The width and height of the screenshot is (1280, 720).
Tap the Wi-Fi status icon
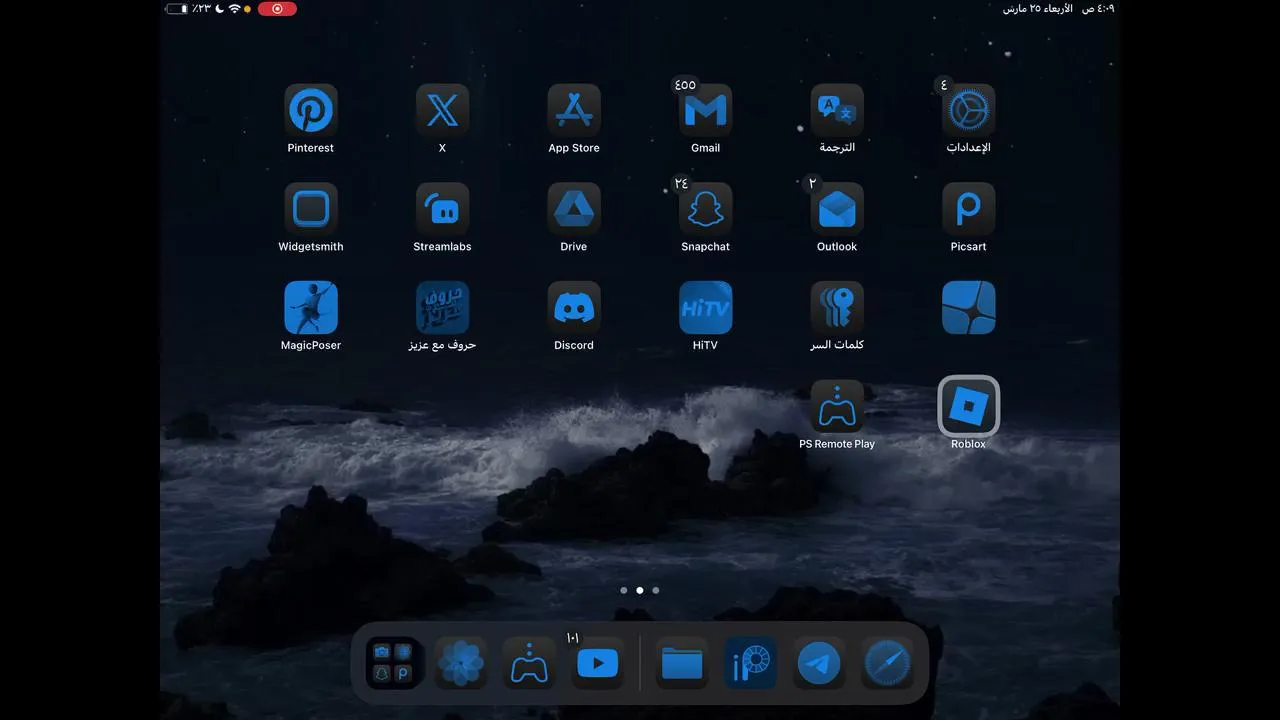235,9
